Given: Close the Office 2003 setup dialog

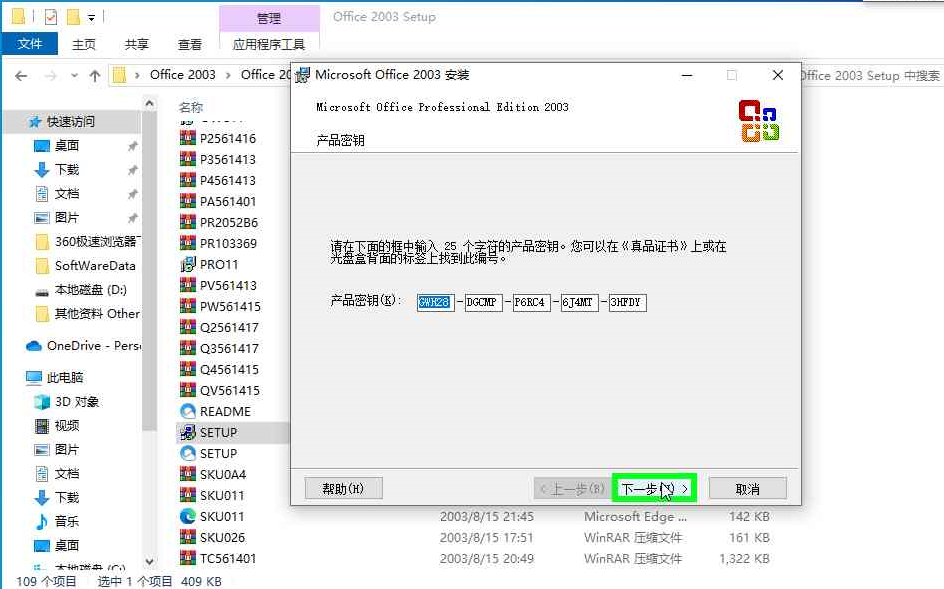Looking at the screenshot, I should coord(778,75).
